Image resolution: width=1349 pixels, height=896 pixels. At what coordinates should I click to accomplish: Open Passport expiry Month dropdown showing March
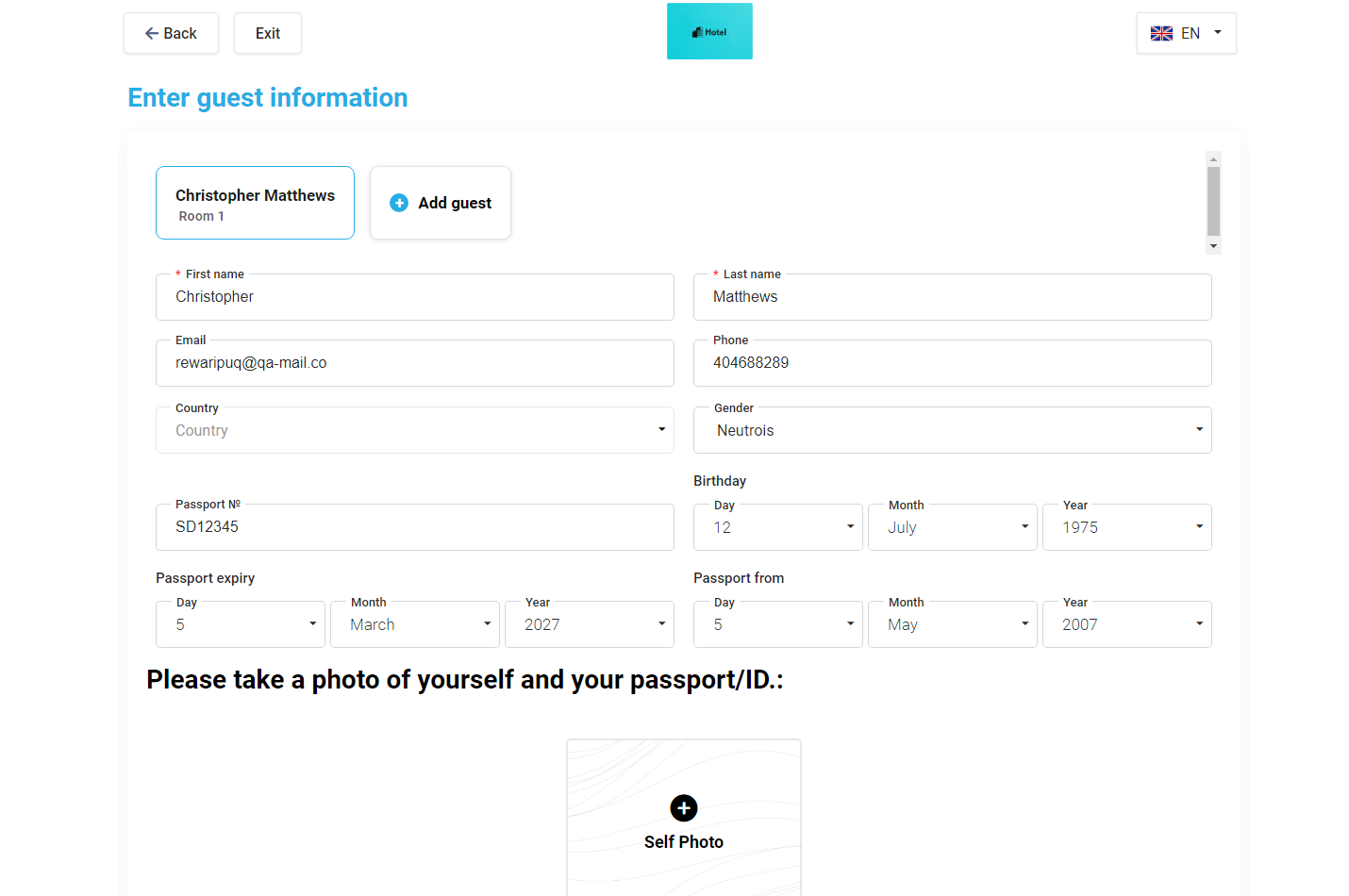tap(415, 624)
